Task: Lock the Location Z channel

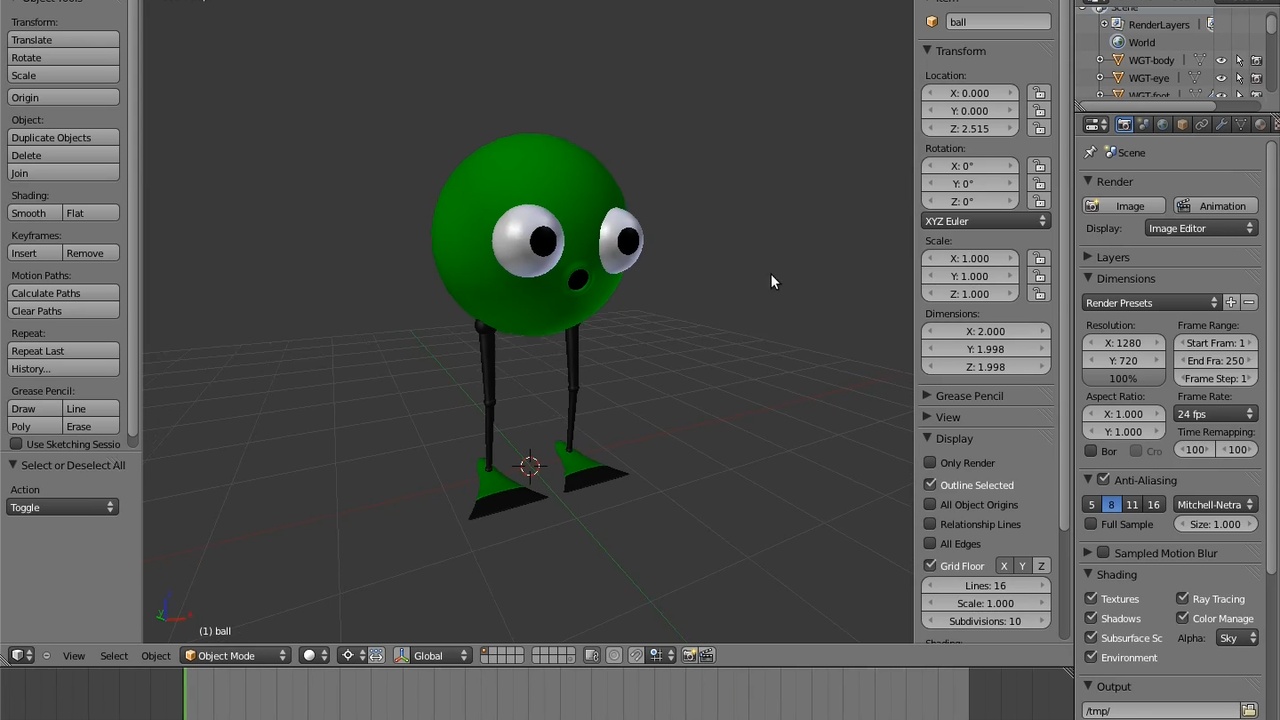Action: click(1039, 129)
